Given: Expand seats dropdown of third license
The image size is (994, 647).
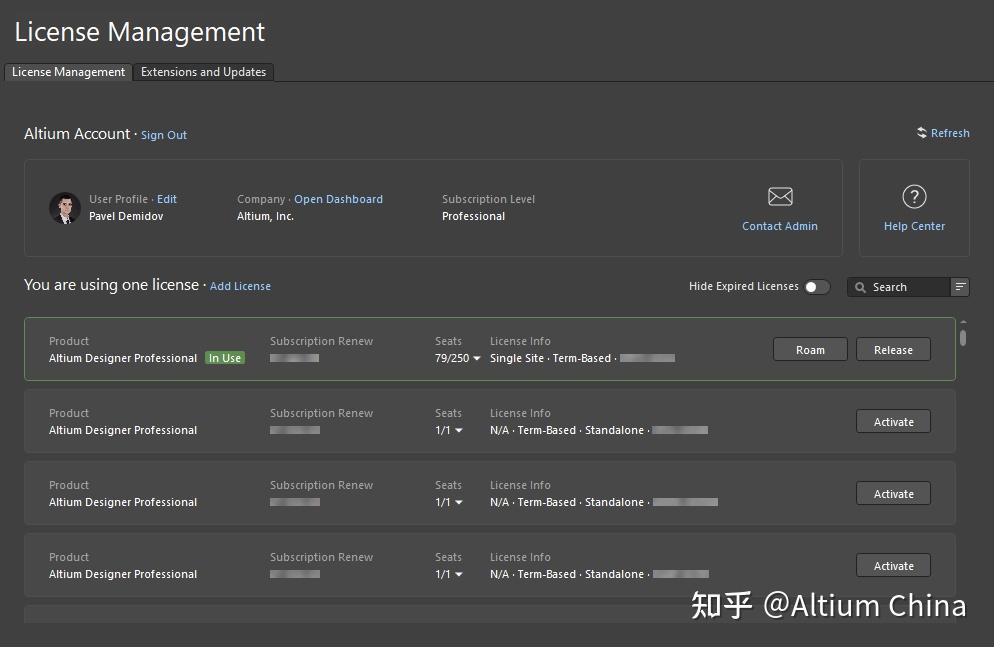Looking at the screenshot, I should (x=459, y=503).
